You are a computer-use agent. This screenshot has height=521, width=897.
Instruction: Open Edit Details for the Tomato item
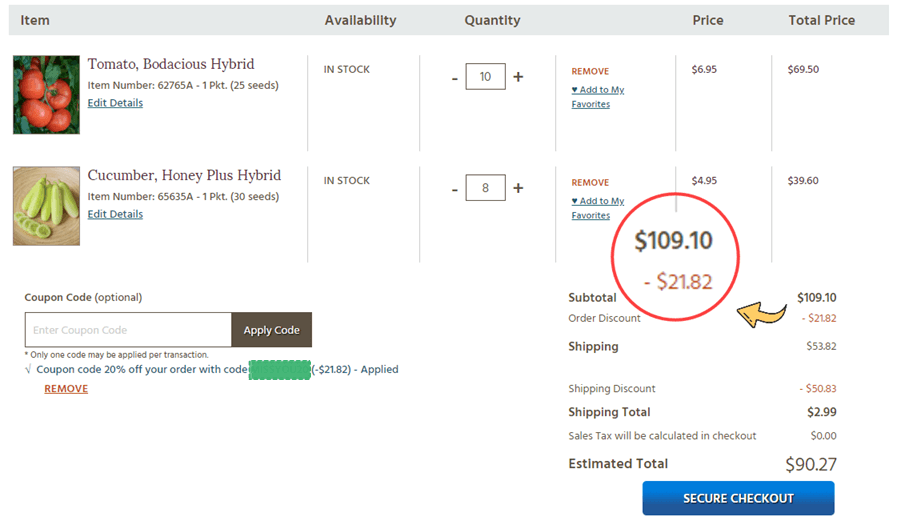pyautogui.click(x=115, y=103)
